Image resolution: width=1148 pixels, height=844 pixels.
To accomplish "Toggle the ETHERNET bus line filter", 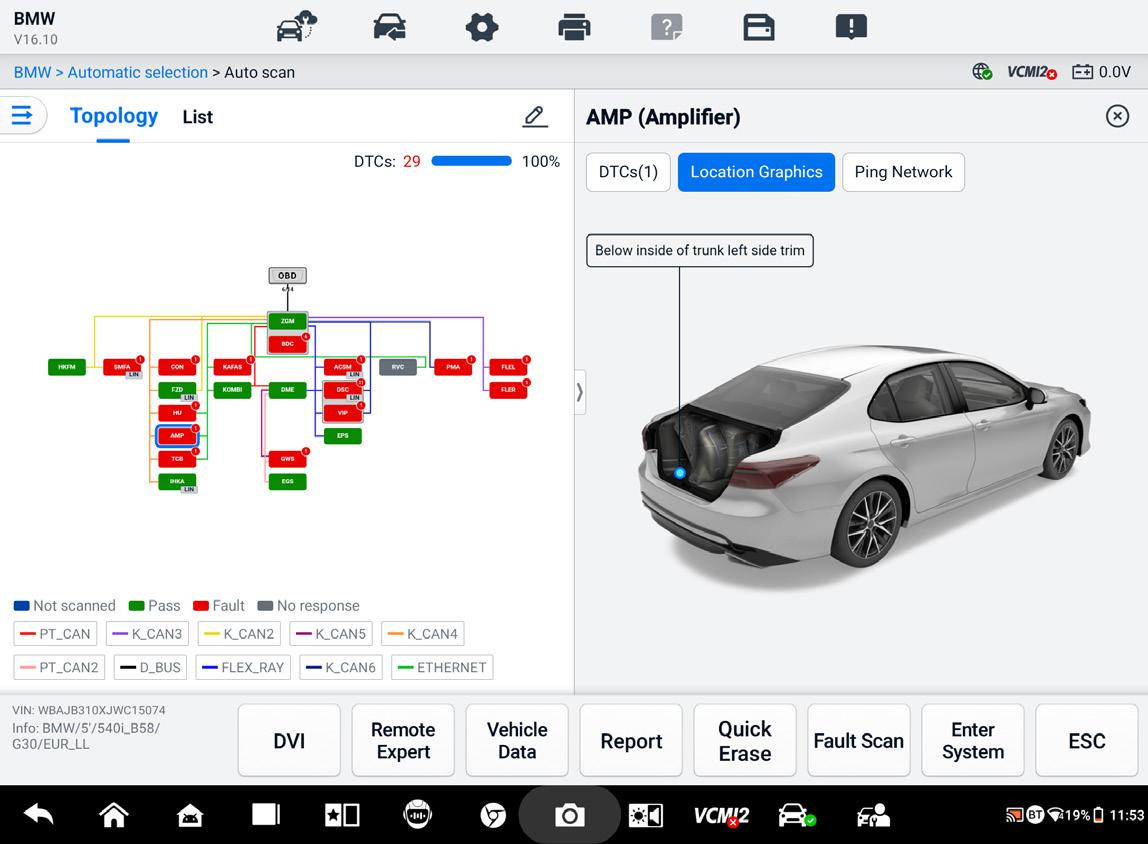I will coord(442,667).
